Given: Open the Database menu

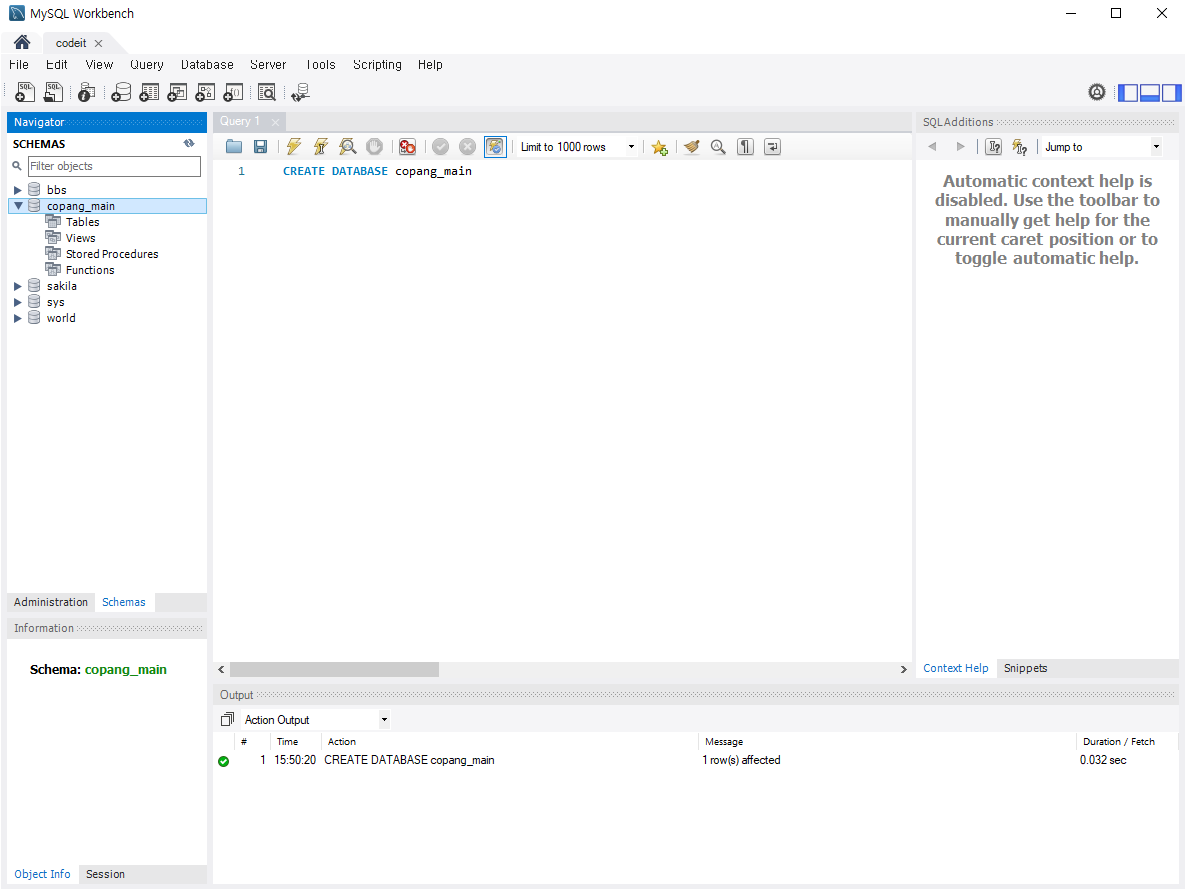Looking at the screenshot, I should (207, 64).
